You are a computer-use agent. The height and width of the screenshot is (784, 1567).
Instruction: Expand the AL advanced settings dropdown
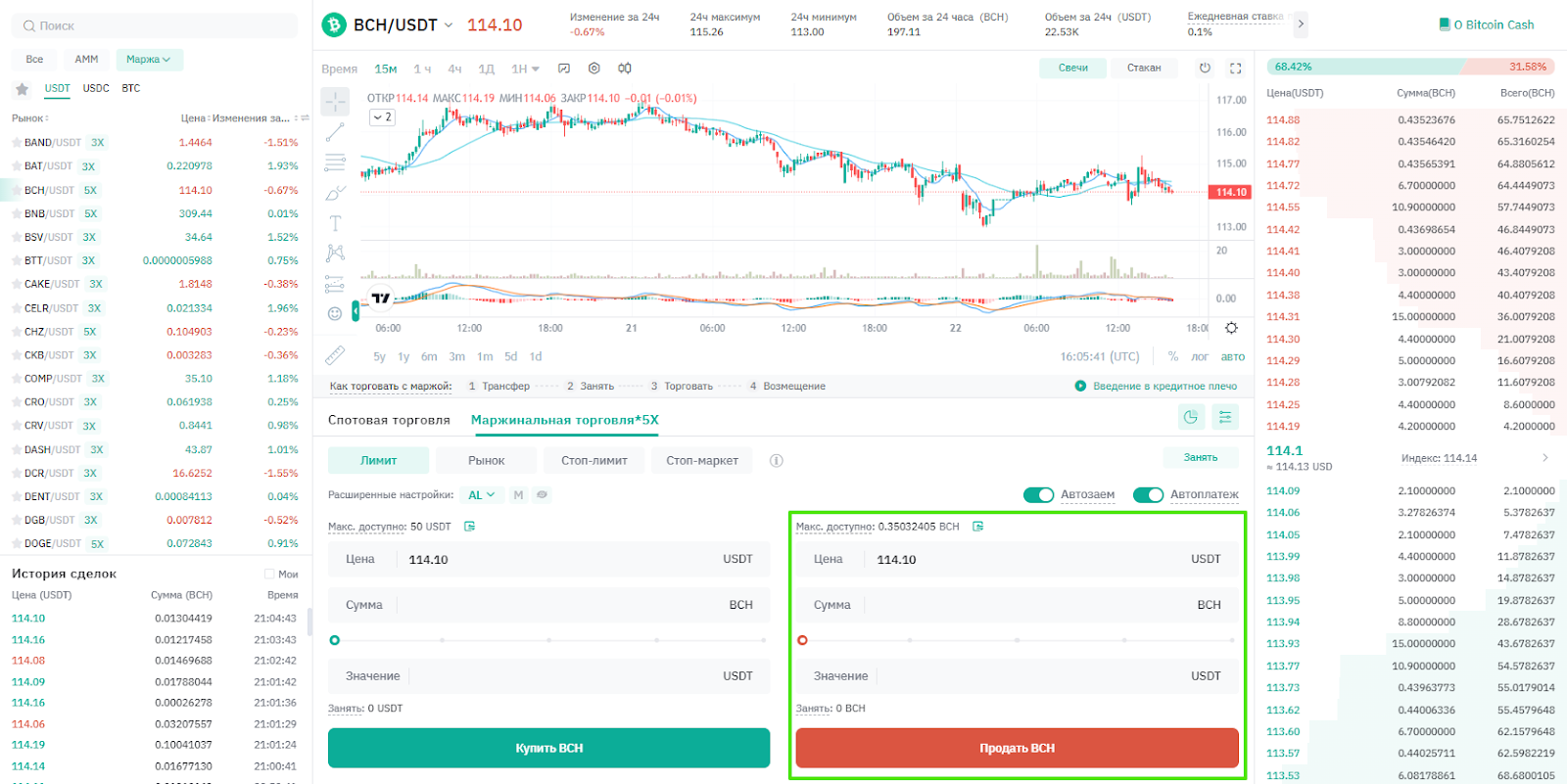point(481,495)
